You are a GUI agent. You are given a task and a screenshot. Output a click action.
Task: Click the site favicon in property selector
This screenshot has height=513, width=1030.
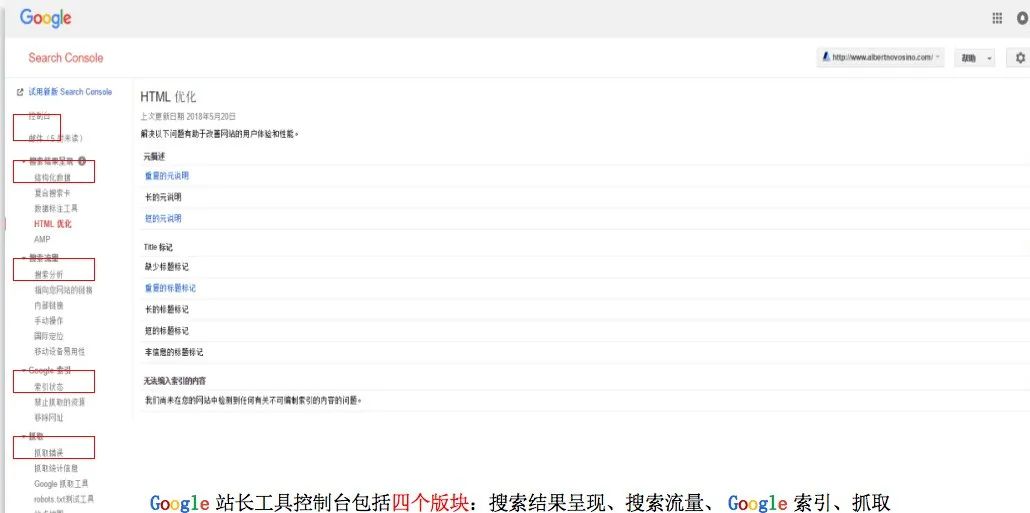coord(826,57)
